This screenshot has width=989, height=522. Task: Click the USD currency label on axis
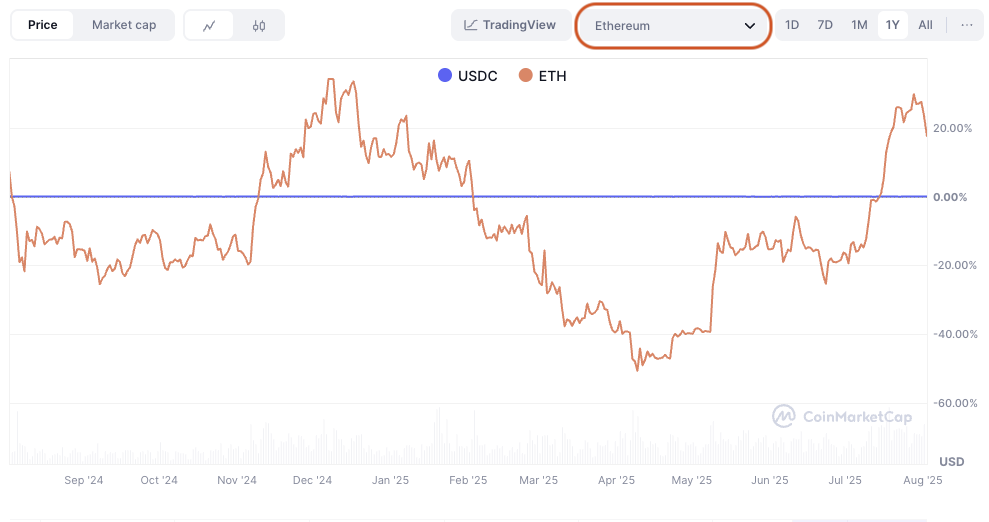[x=951, y=461]
